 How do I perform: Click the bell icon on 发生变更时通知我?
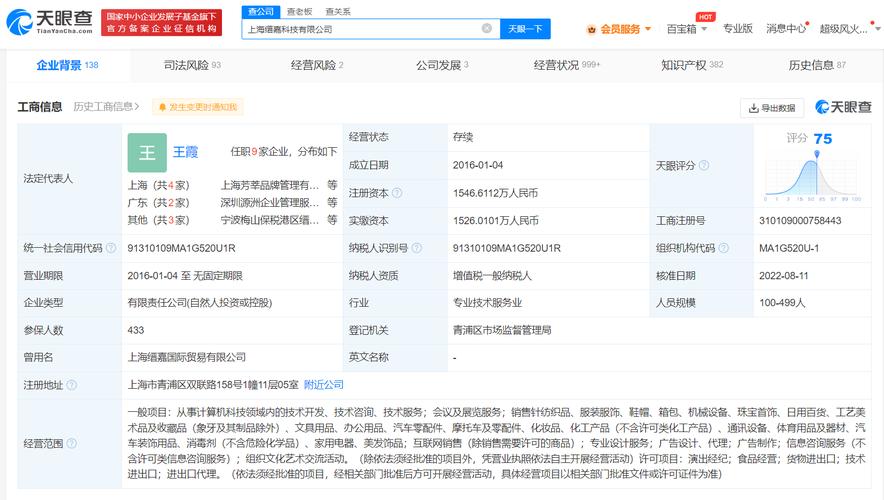(x=161, y=107)
